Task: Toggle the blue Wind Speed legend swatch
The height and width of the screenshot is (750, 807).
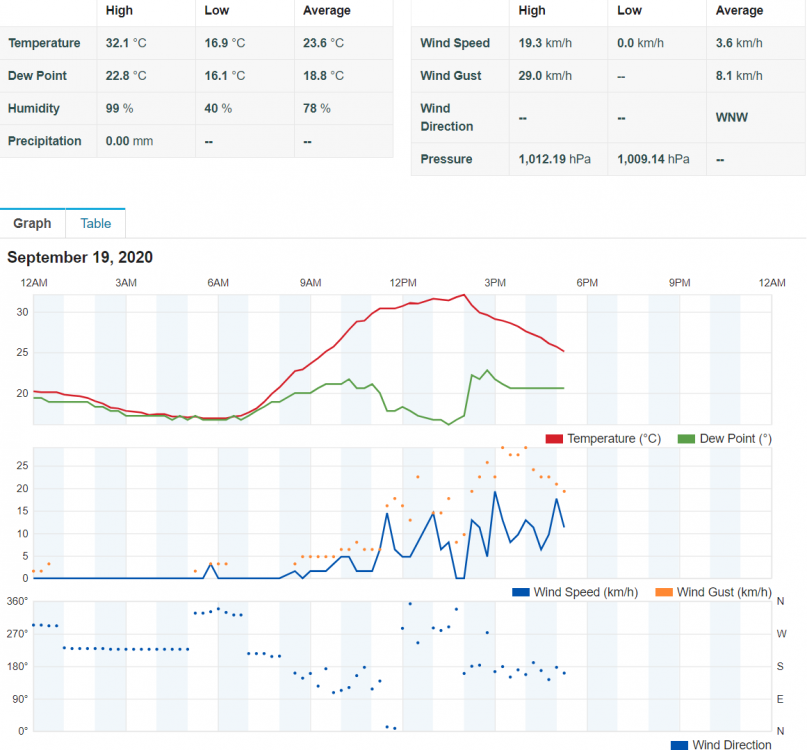Action: 520,593
